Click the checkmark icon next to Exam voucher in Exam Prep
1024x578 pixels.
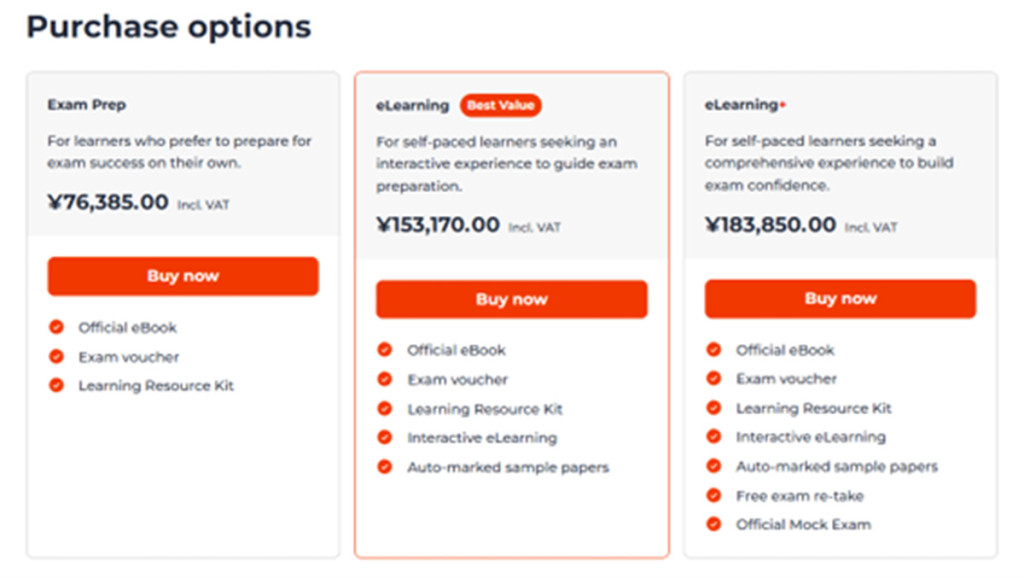[56, 356]
